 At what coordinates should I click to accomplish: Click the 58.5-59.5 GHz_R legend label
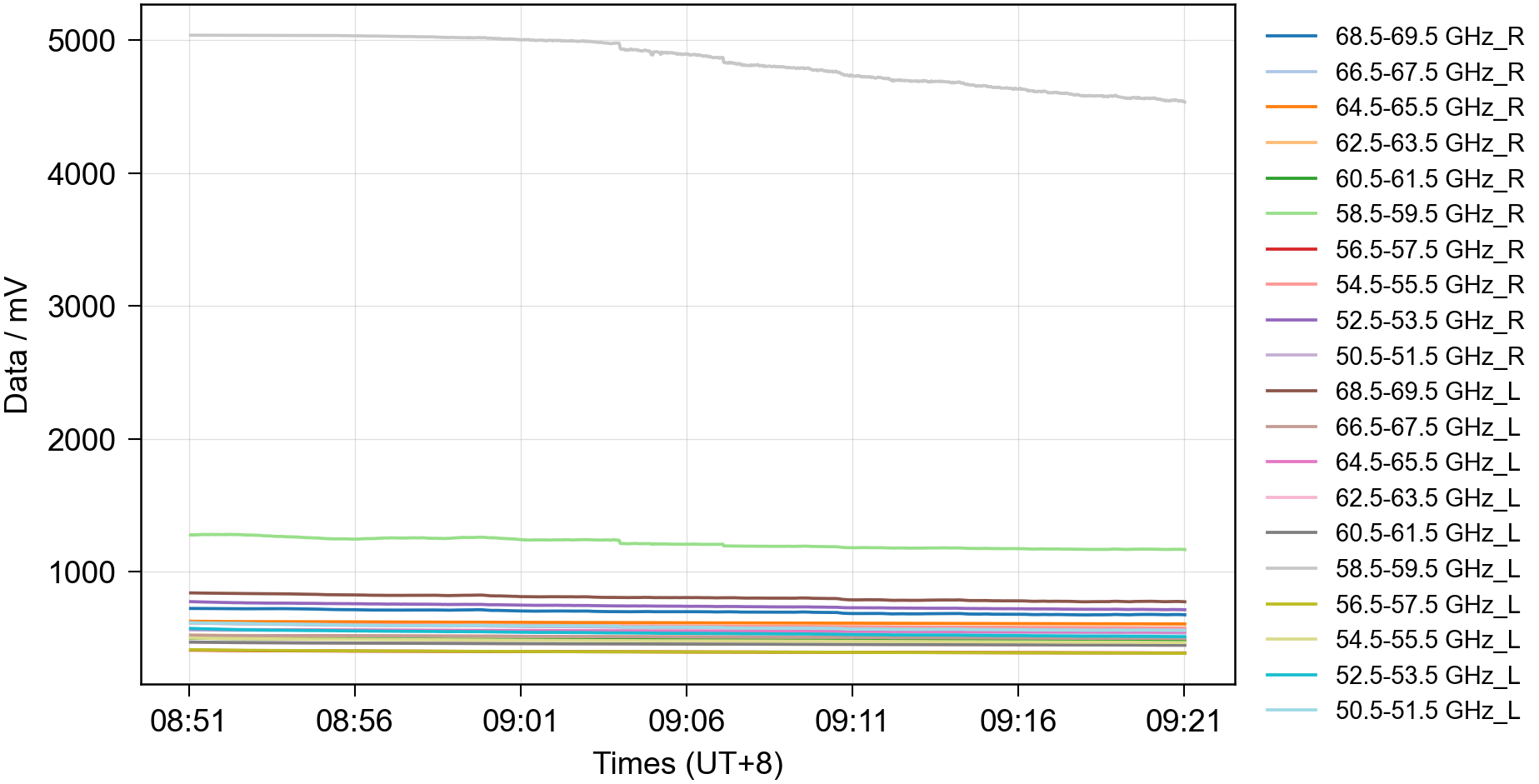click(1429, 214)
